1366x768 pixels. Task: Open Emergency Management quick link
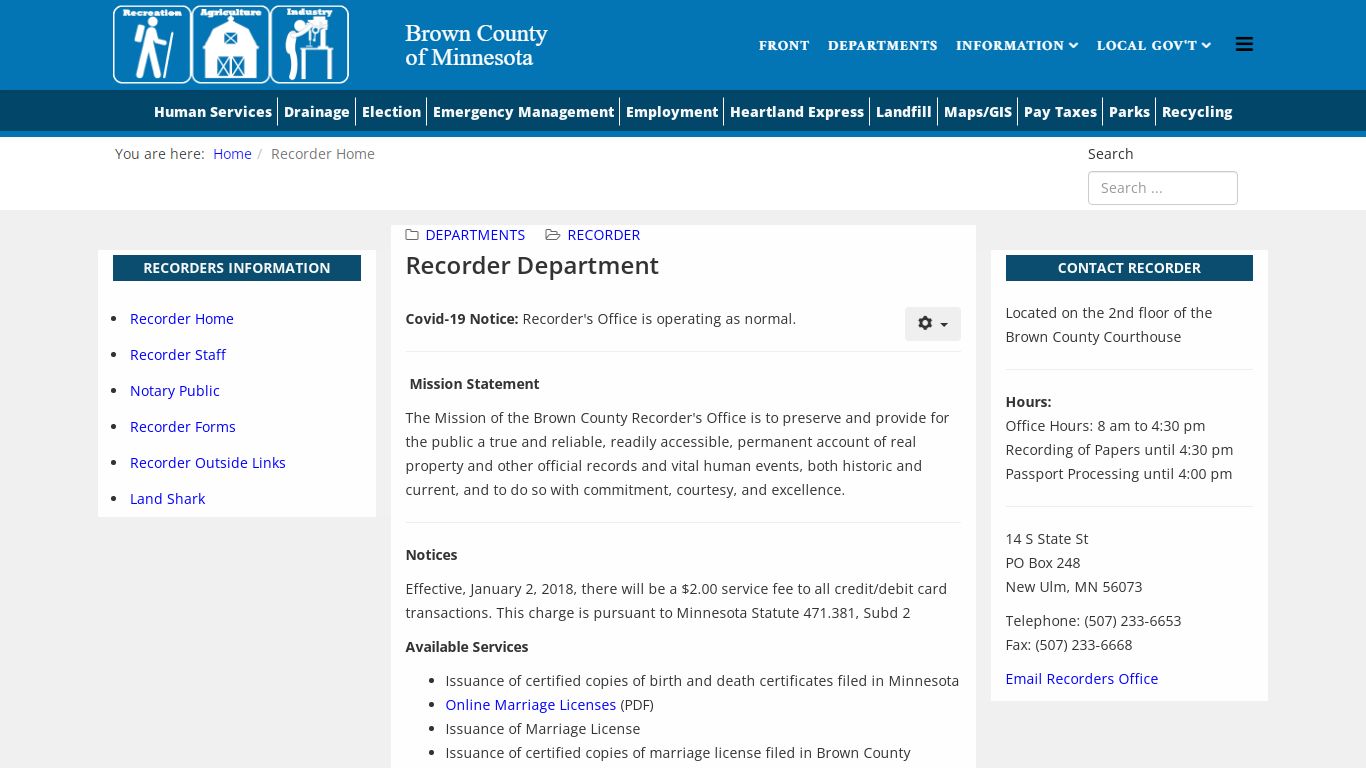tap(523, 112)
